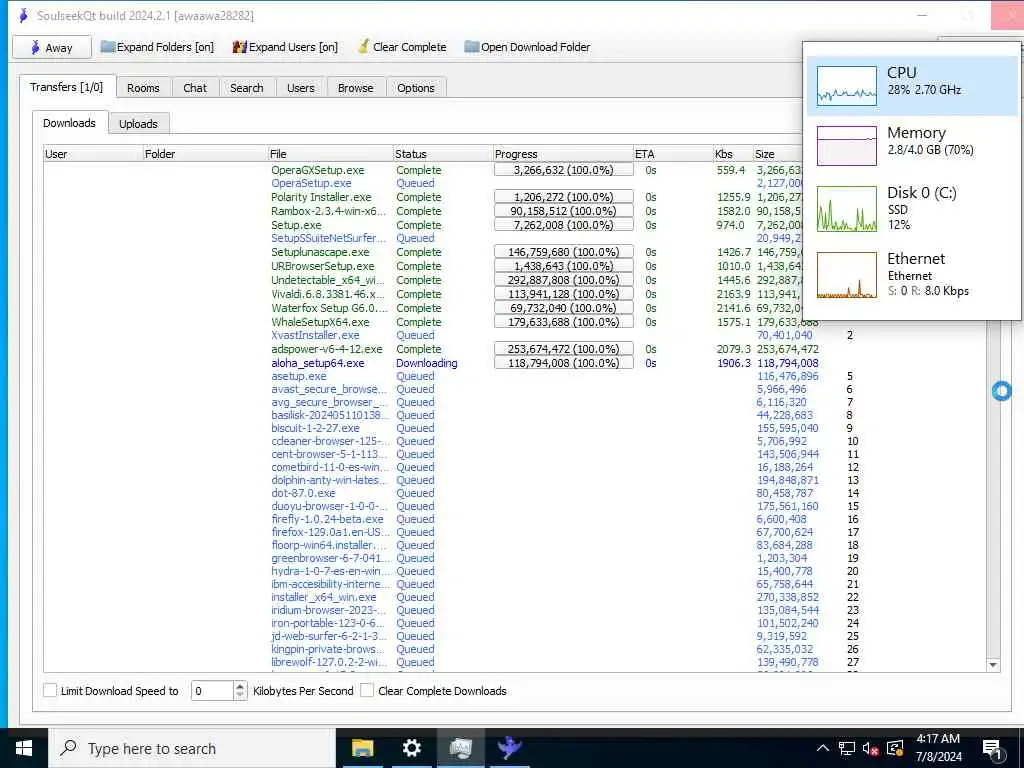Click network icon in system tray

847,748
